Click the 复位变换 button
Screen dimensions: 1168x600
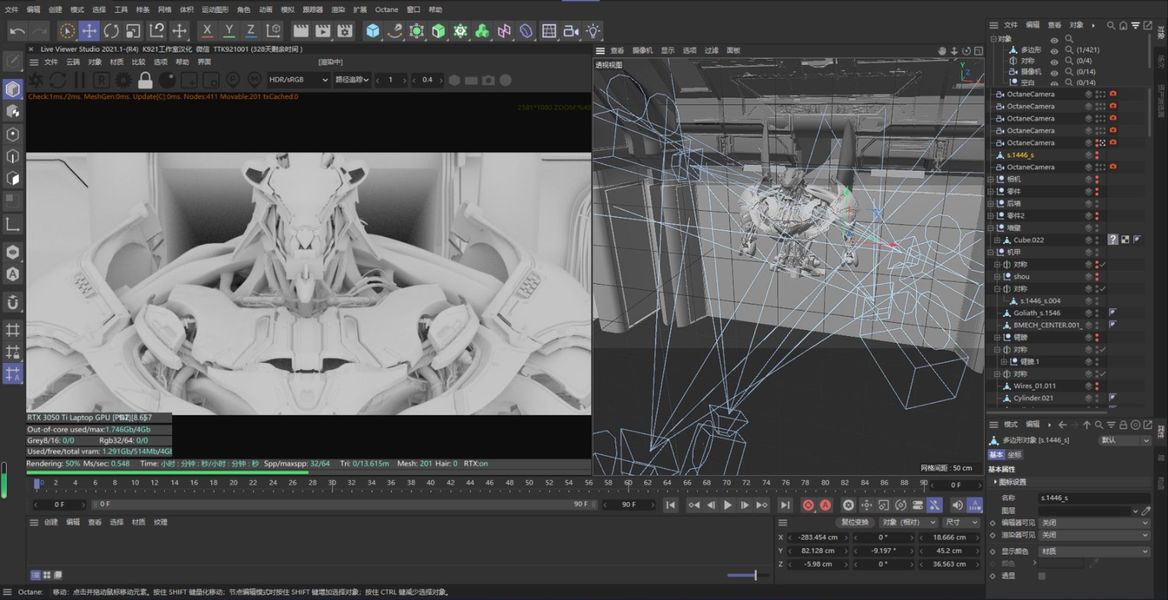click(854, 522)
